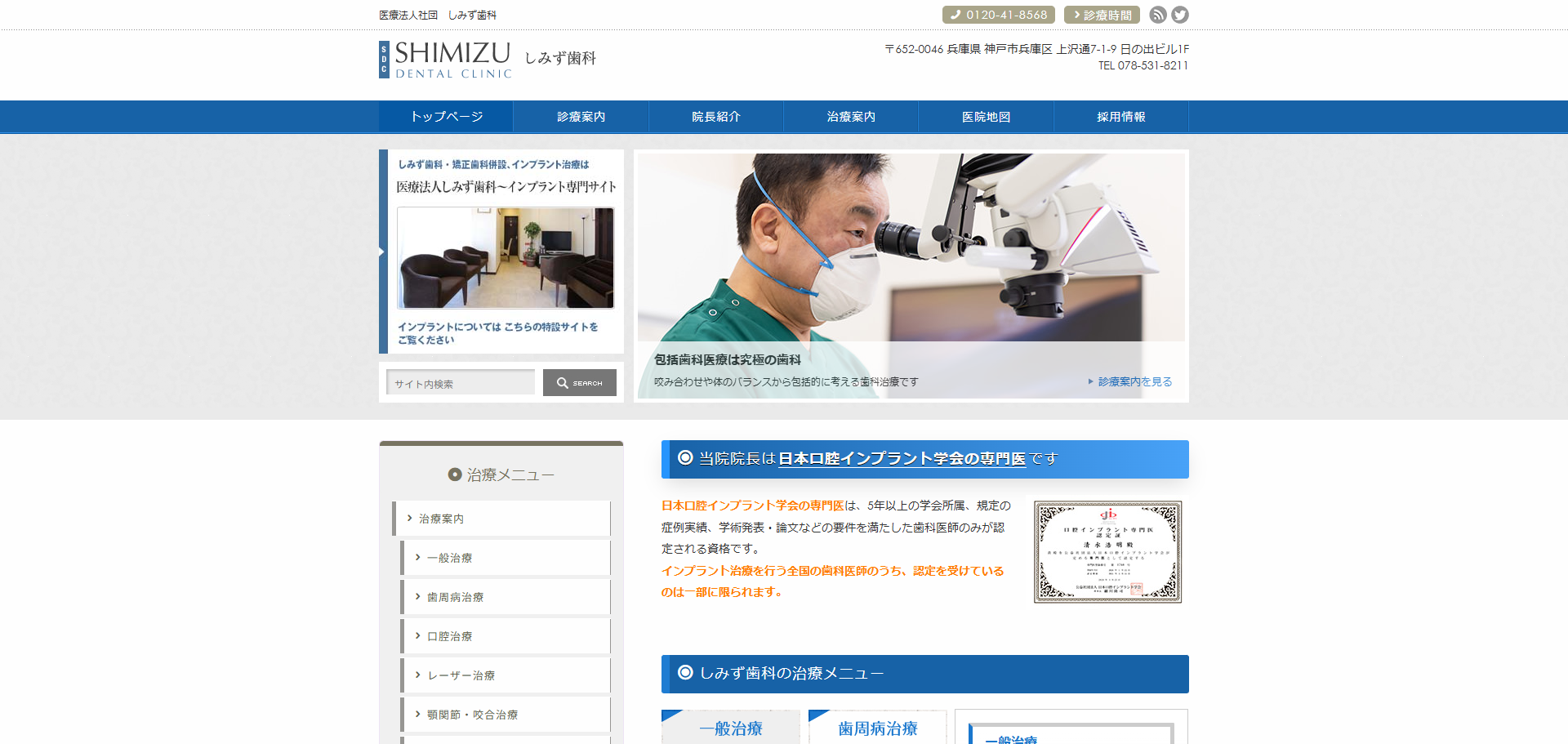Enlarge the implant specialist certificate image
The image size is (1568, 744).
pyautogui.click(x=1107, y=552)
